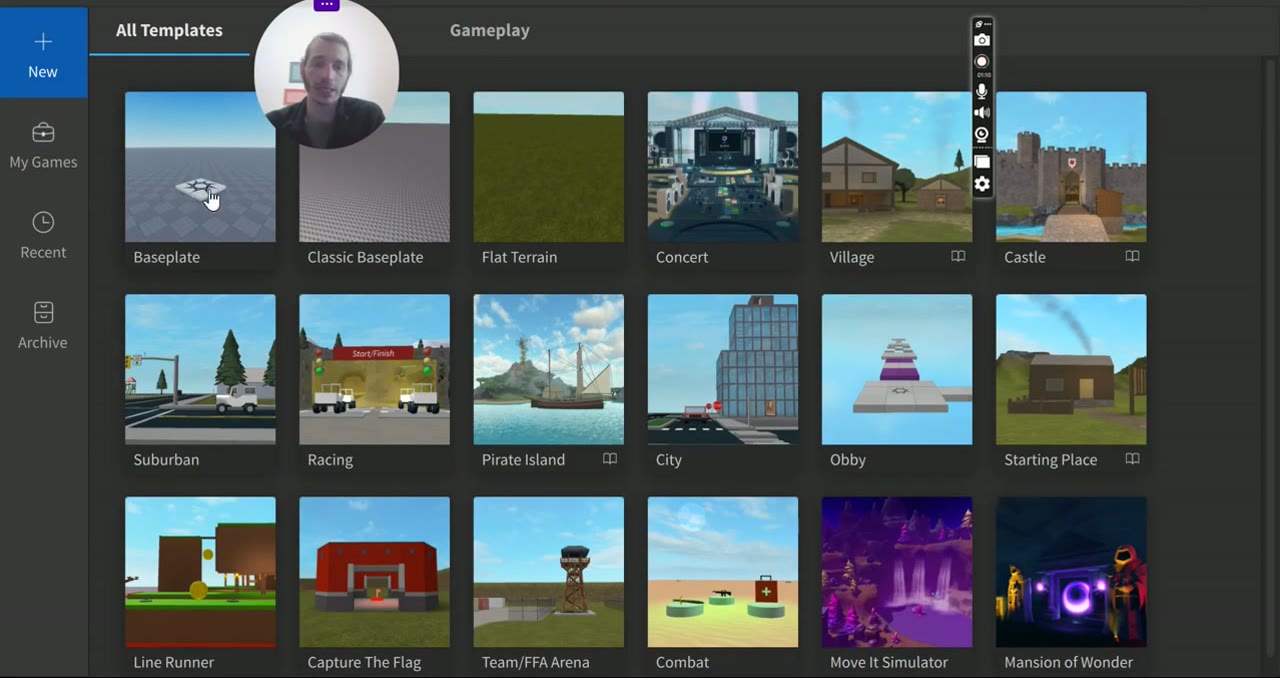Toggle system audio speaker icon
The image size is (1280, 678).
coord(982,113)
